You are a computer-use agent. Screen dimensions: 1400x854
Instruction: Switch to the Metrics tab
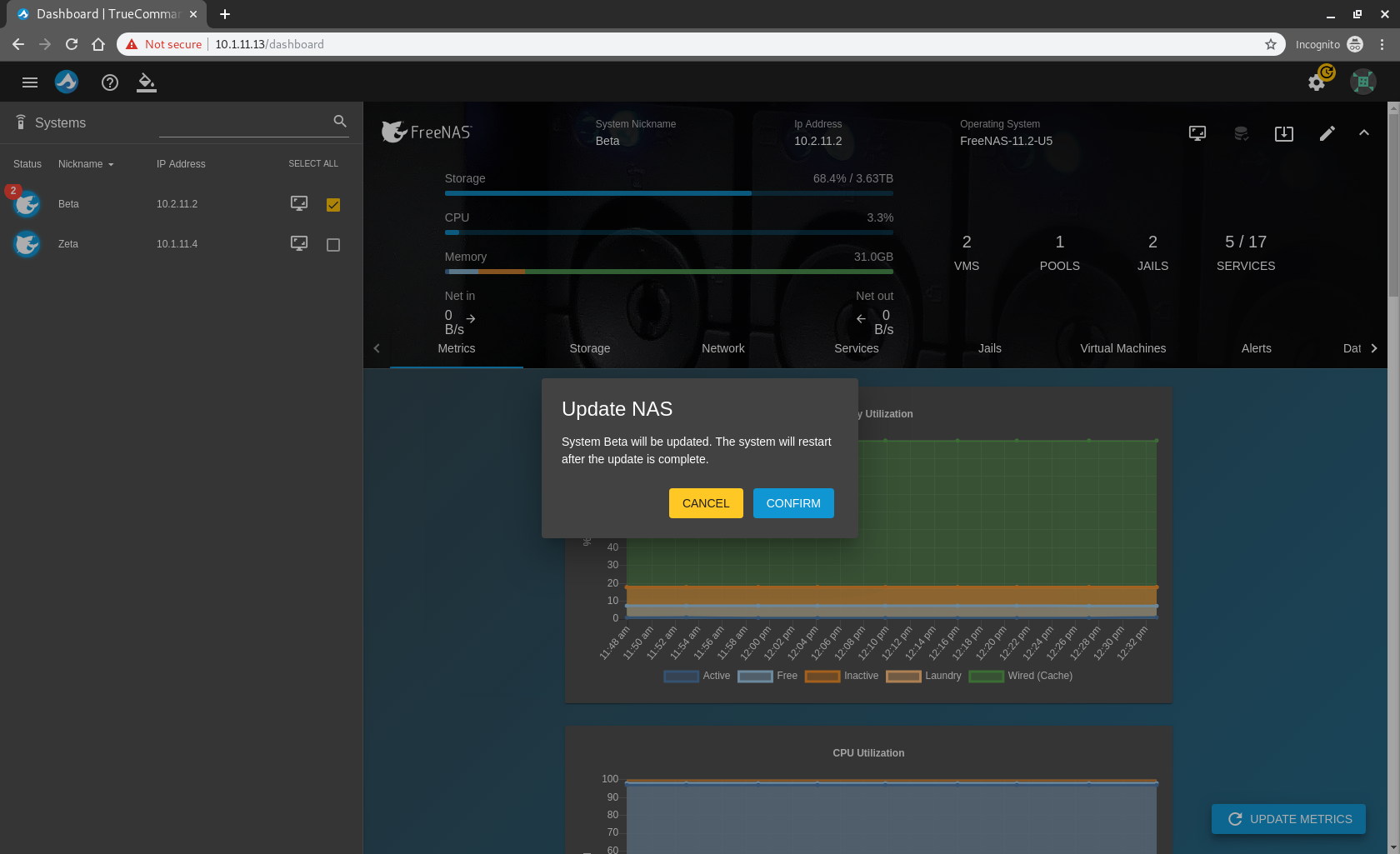(457, 348)
